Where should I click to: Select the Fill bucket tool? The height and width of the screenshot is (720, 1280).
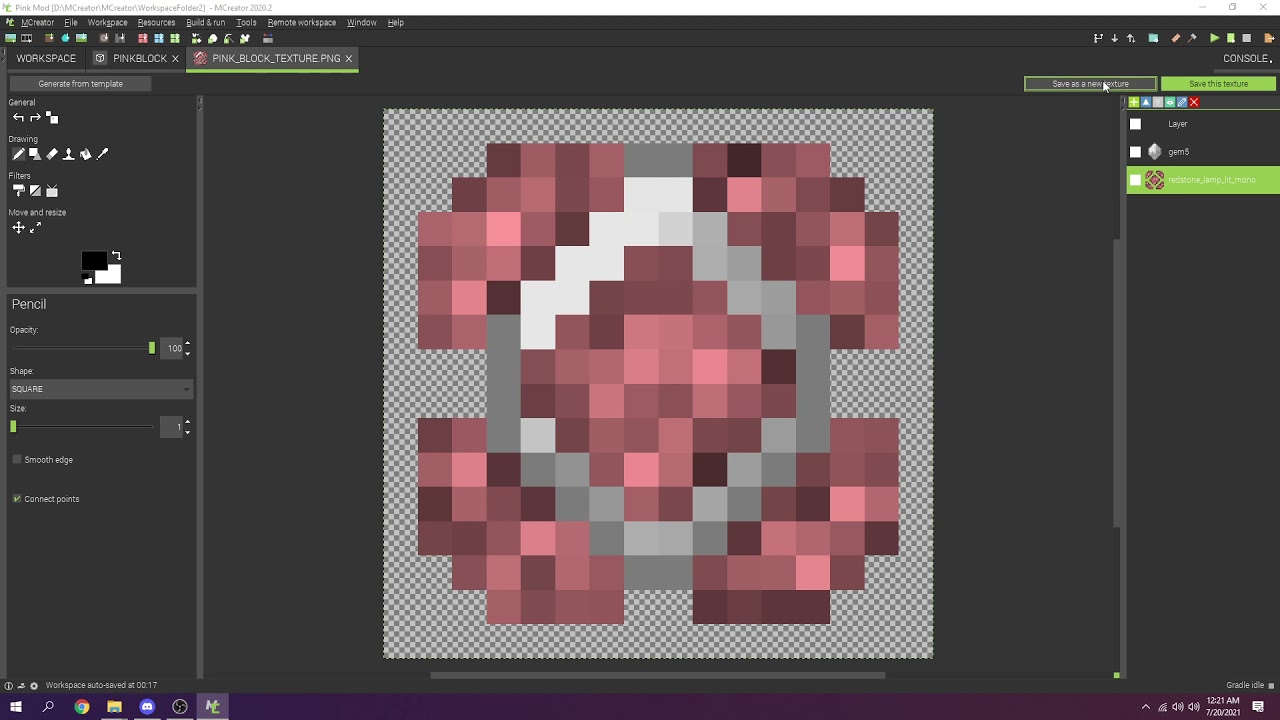pyautogui.click(x=86, y=154)
